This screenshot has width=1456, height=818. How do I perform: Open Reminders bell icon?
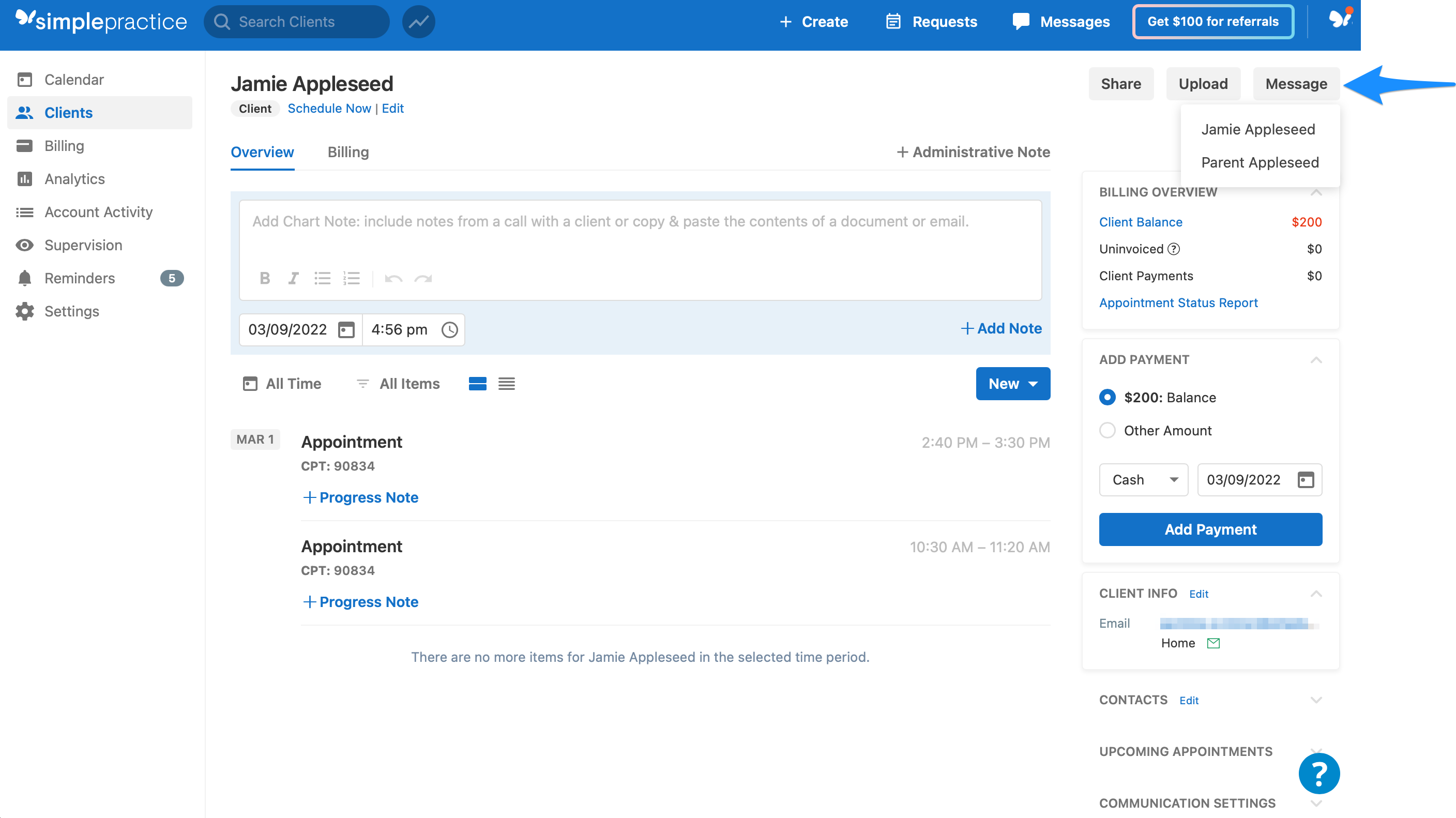[25, 278]
